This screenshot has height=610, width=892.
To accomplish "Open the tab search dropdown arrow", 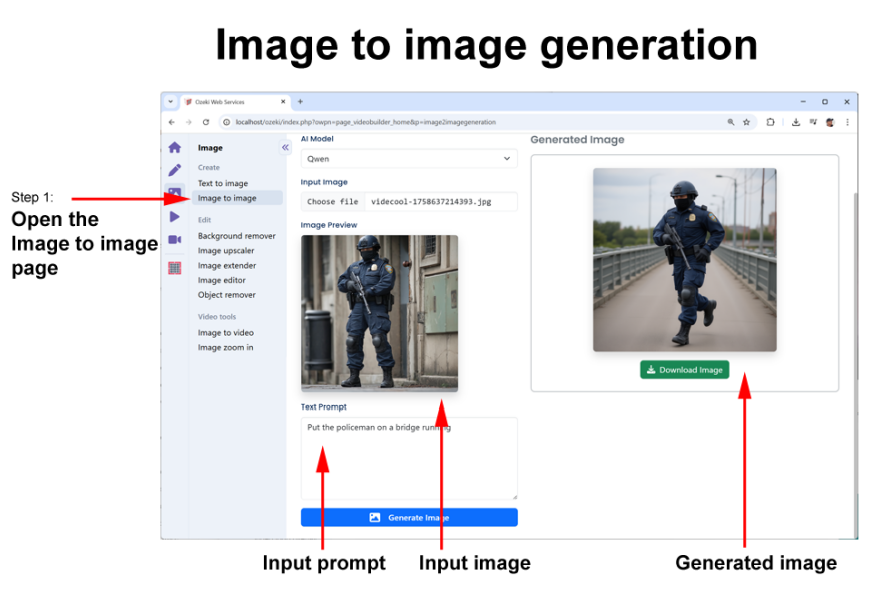I will point(171,102).
